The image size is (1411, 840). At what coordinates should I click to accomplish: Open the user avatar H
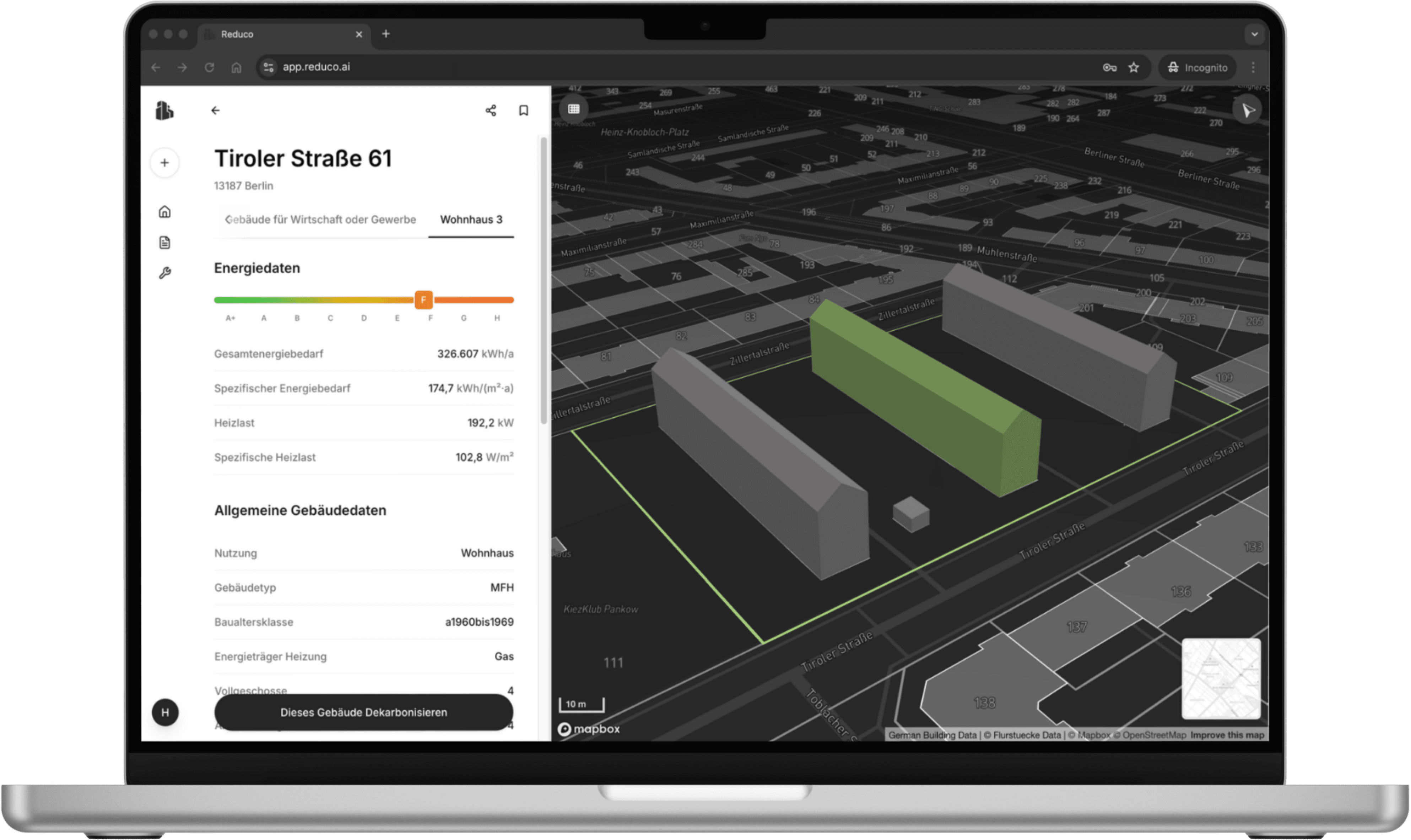click(165, 712)
